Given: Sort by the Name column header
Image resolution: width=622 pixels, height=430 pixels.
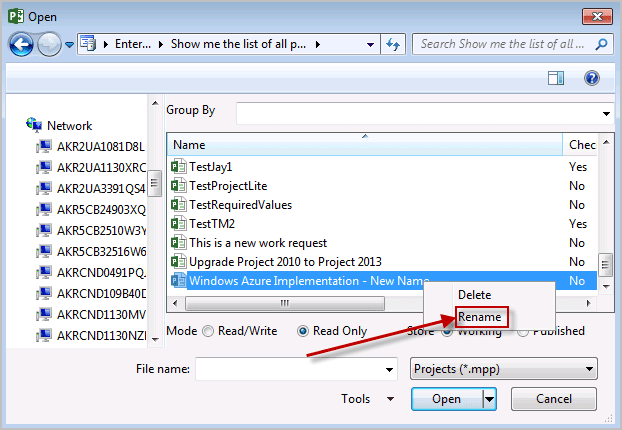Looking at the screenshot, I should 365,145.
